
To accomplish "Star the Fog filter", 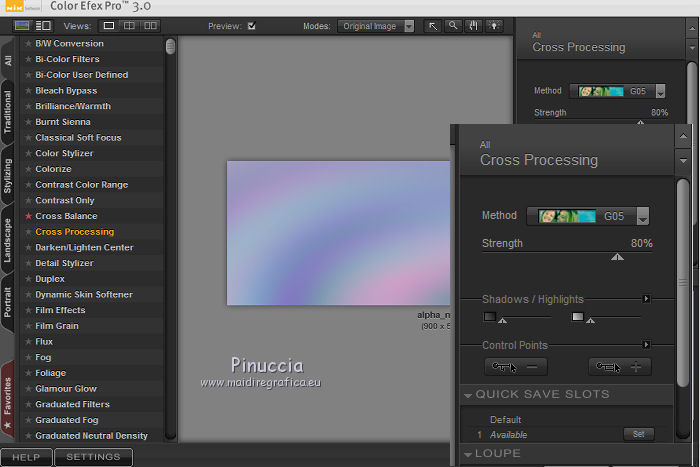I will click(28, 358).
